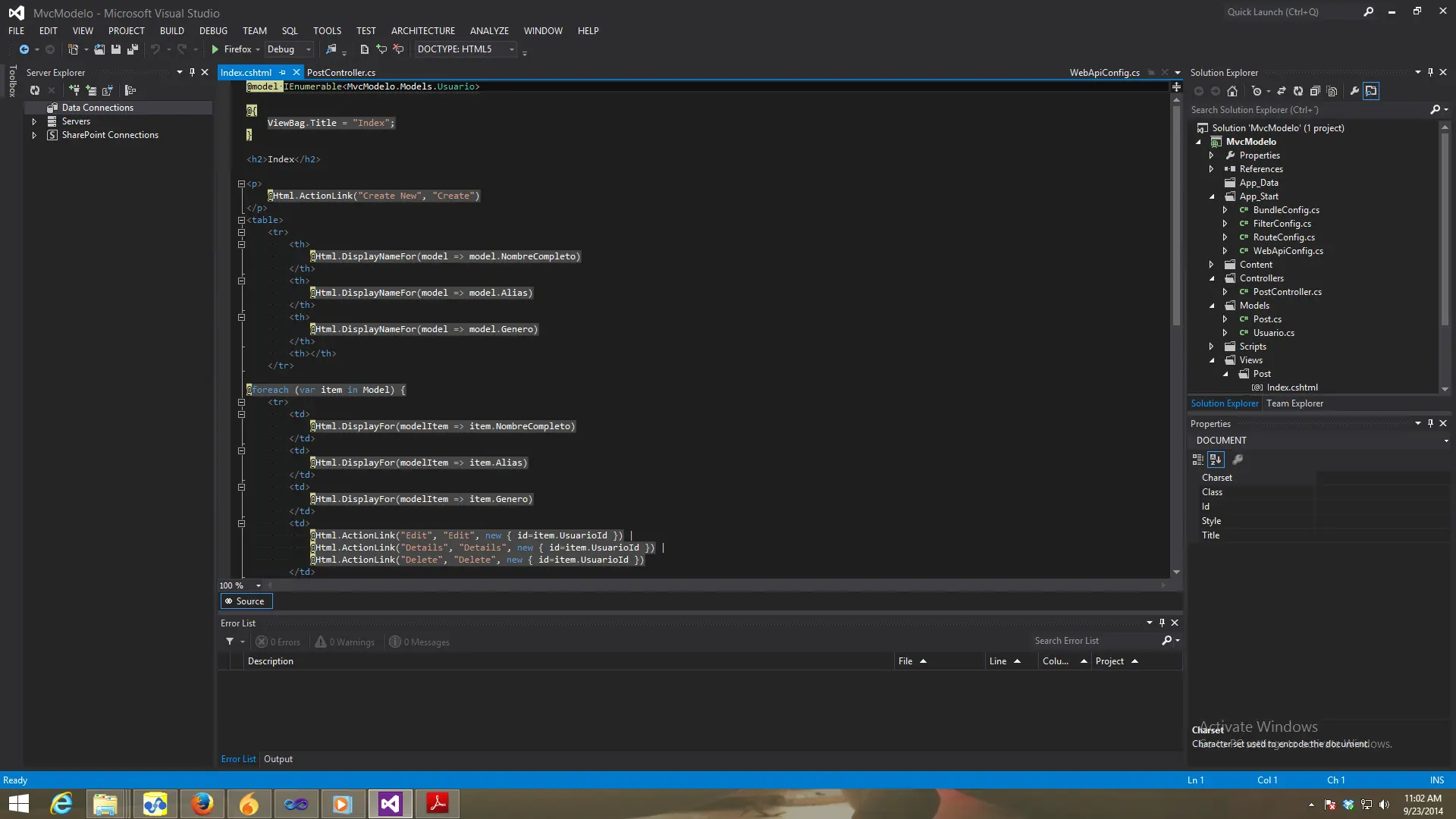
Task: Toggle Alphabetical sort in Properties panel
Action: pos(1216,460)
